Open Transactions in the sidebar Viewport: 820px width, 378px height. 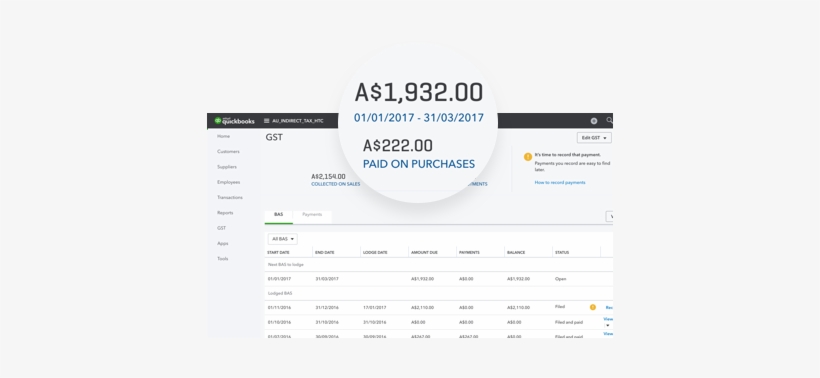pyautogui.click(x=230, y=198)
